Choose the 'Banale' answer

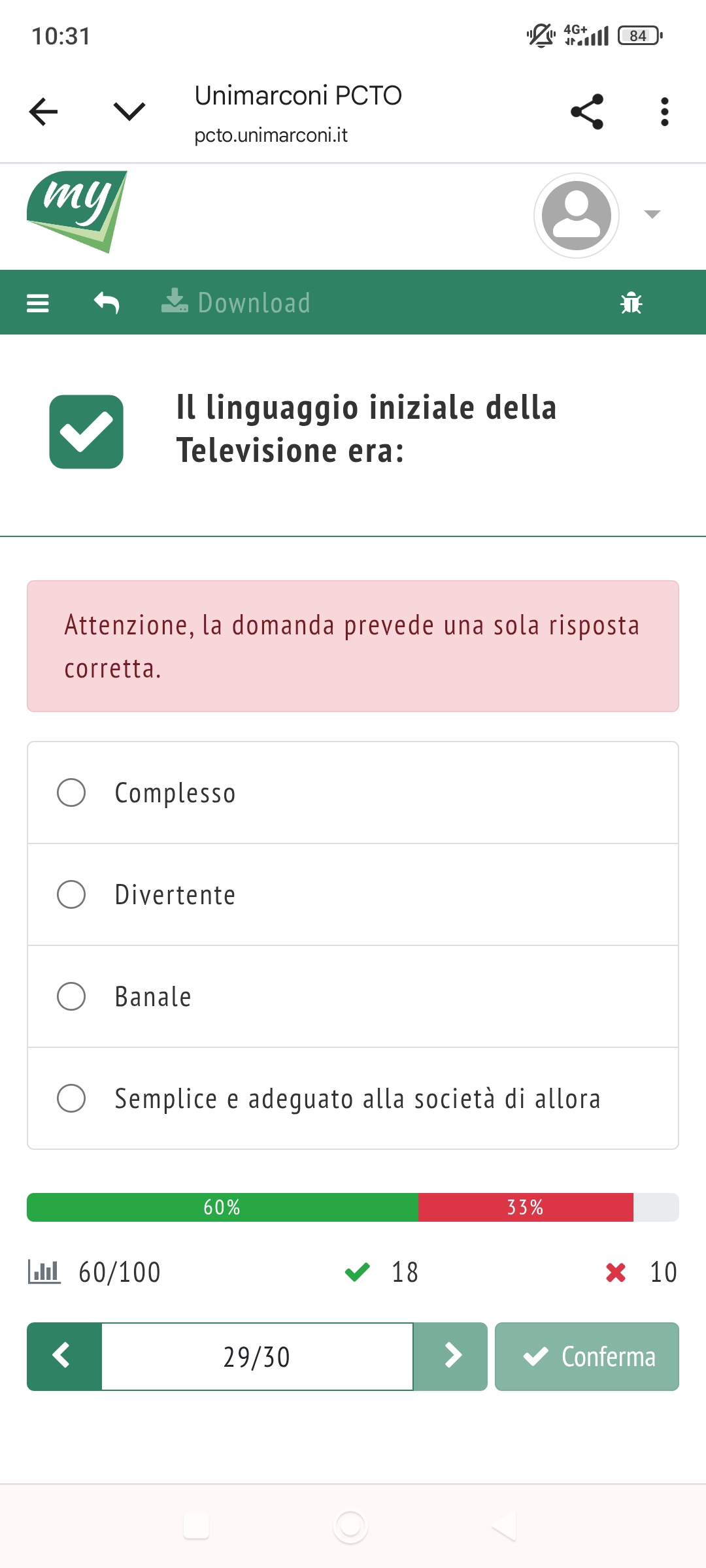tap(71, 996)
